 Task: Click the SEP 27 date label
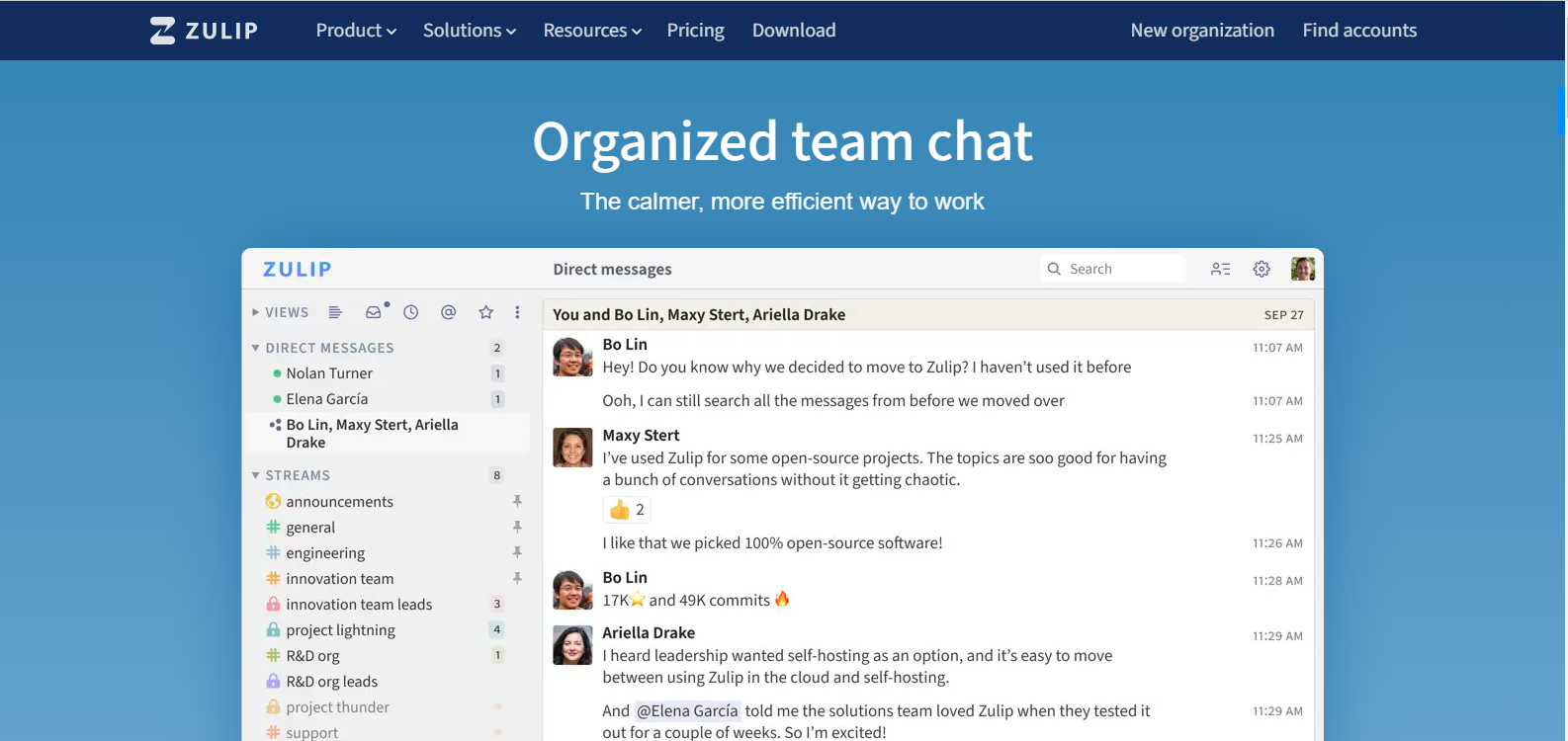click(1283, 315)
